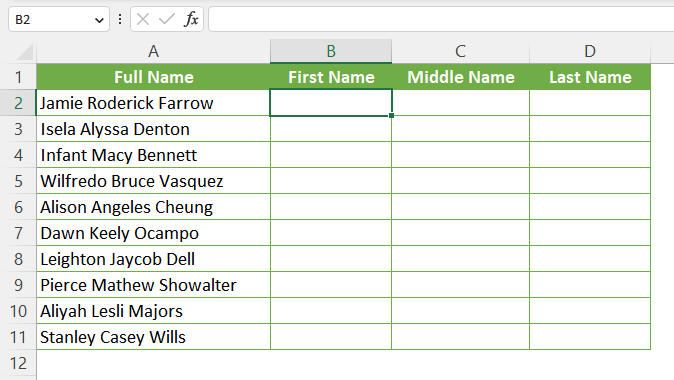674x380 pixels.
Task: Select column B header
Action: pyautogui.click(x=331, y=52)
